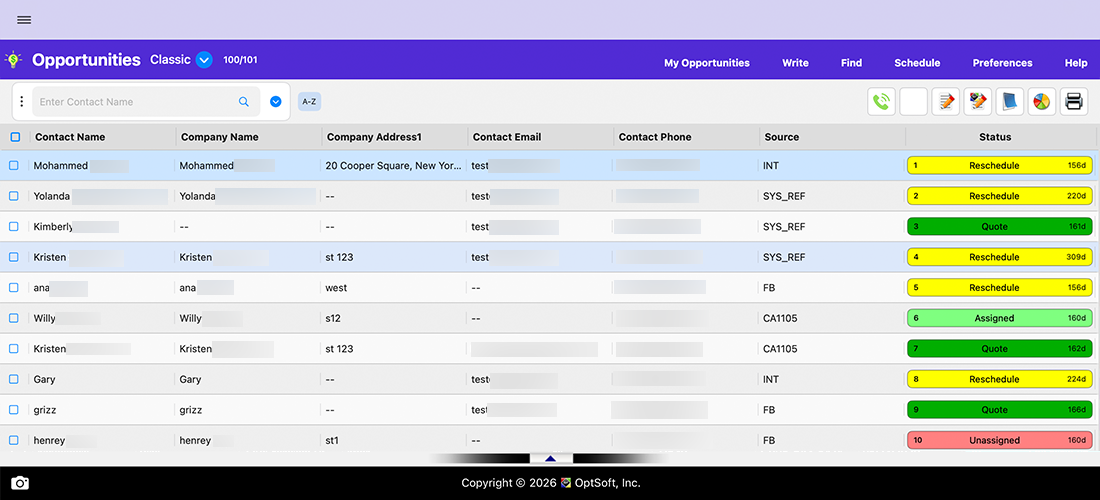Click the Opportunities lightbulb logo icon
Image resolution: width=1100 pixels, height=500 pixels.
13,60
